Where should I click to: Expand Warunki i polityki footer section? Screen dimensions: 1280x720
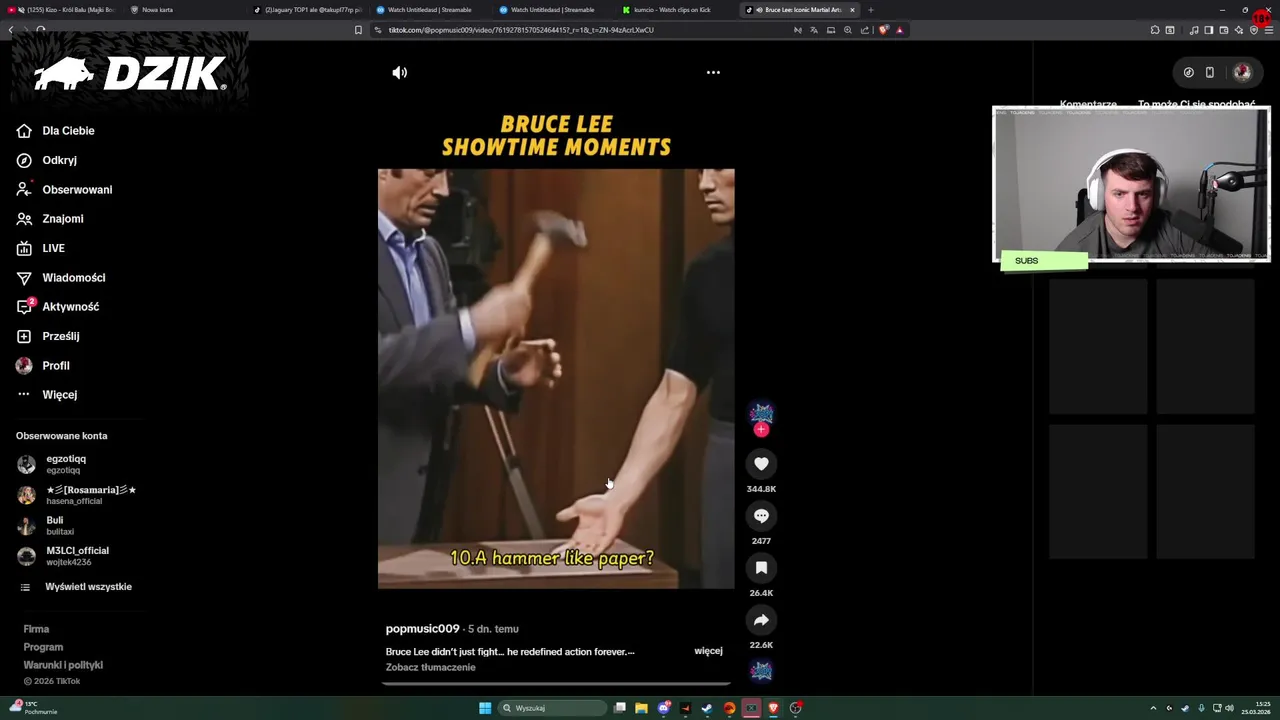(x=63, y=665)
